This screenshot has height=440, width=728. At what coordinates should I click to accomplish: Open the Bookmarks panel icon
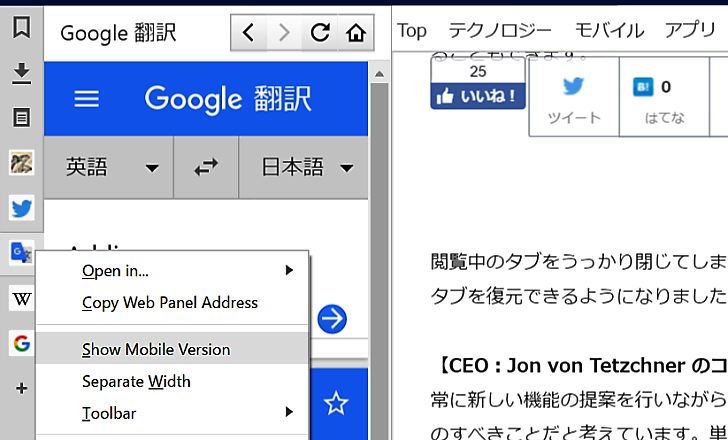point(21,27)
